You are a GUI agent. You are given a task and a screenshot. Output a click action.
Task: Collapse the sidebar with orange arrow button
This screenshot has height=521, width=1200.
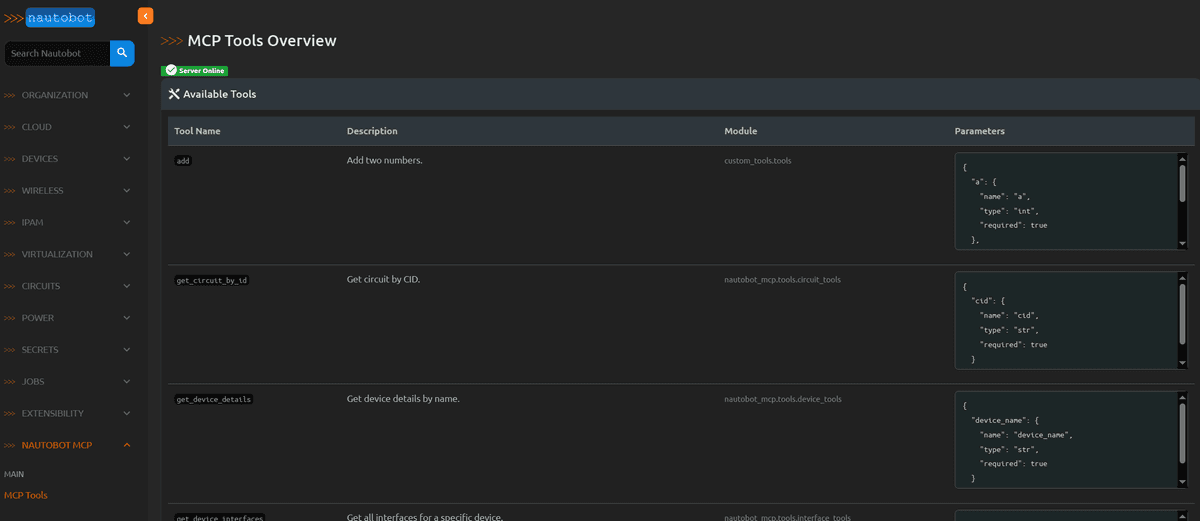pyautogui.click(x=146, y=15)
